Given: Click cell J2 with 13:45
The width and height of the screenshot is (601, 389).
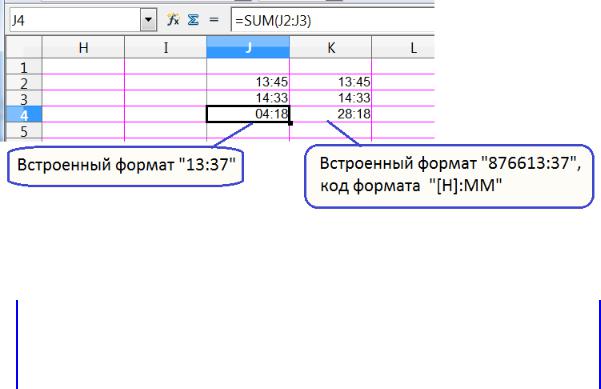Looking at the screenshot, I should point(248,82).
